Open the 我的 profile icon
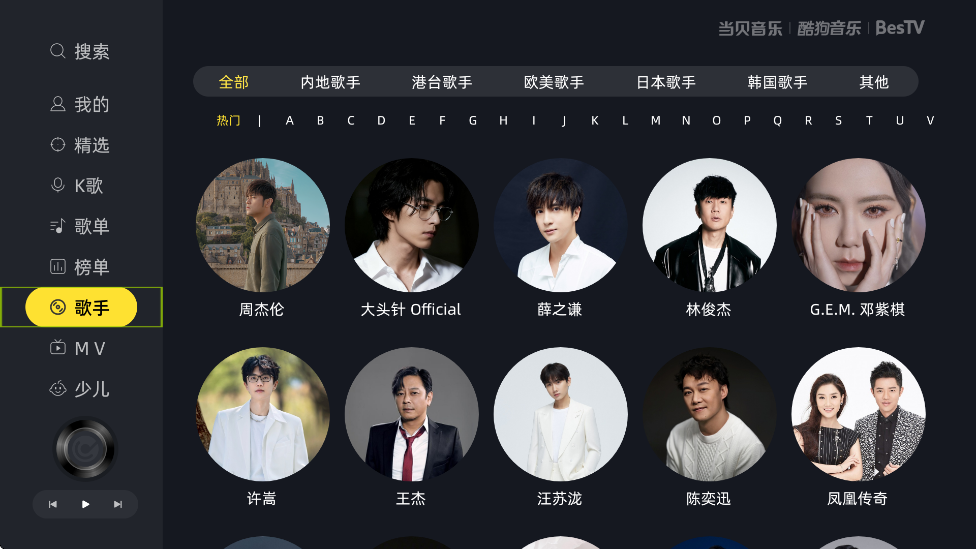 point(57,104)
